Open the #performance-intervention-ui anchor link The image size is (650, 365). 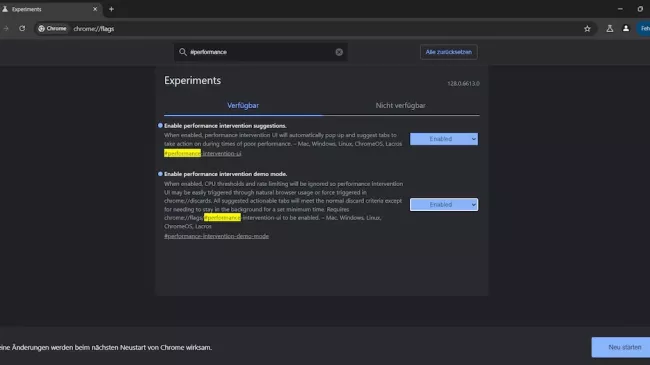pyautogui.click(x=202, y=153)
